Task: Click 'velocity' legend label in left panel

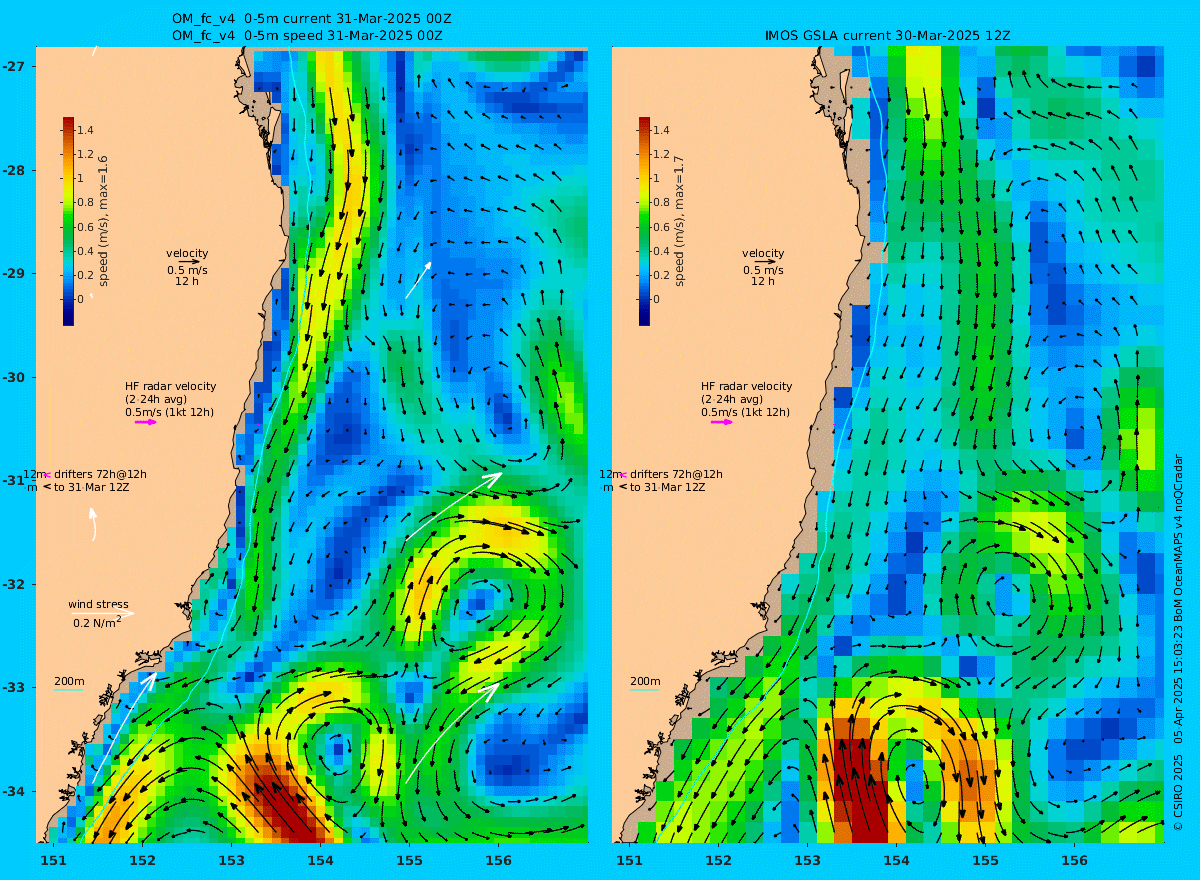Action: 187,253
